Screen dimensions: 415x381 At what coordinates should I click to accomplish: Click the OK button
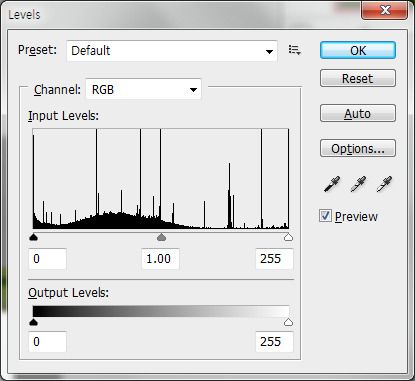[x=358, y=50]
